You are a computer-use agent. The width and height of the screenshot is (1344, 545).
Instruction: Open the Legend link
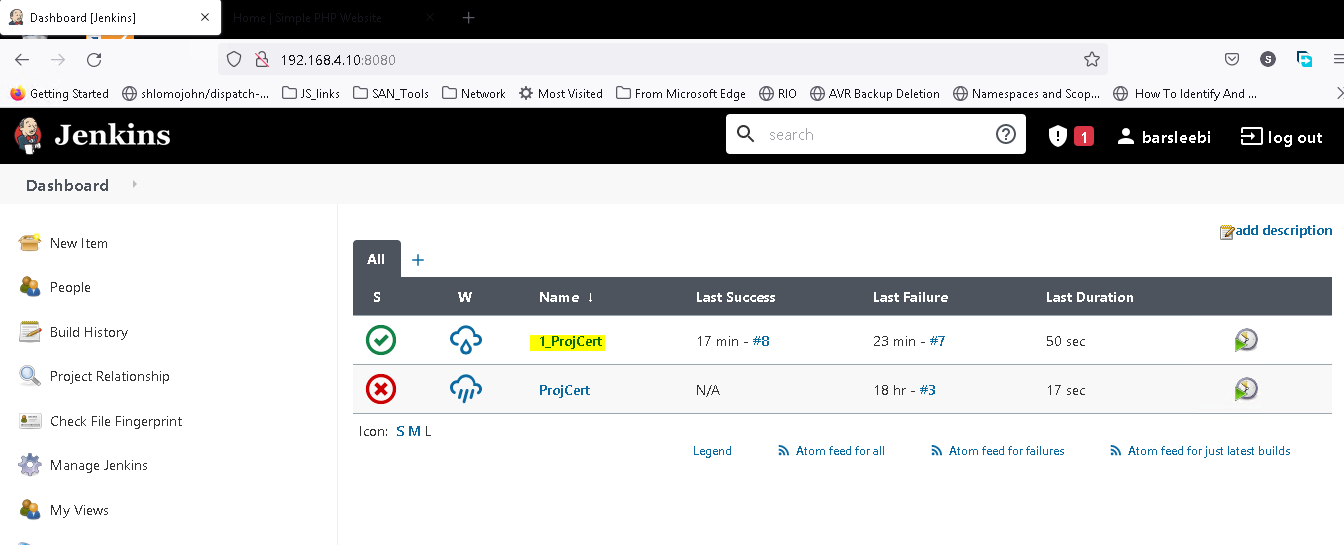pos(712,451)
